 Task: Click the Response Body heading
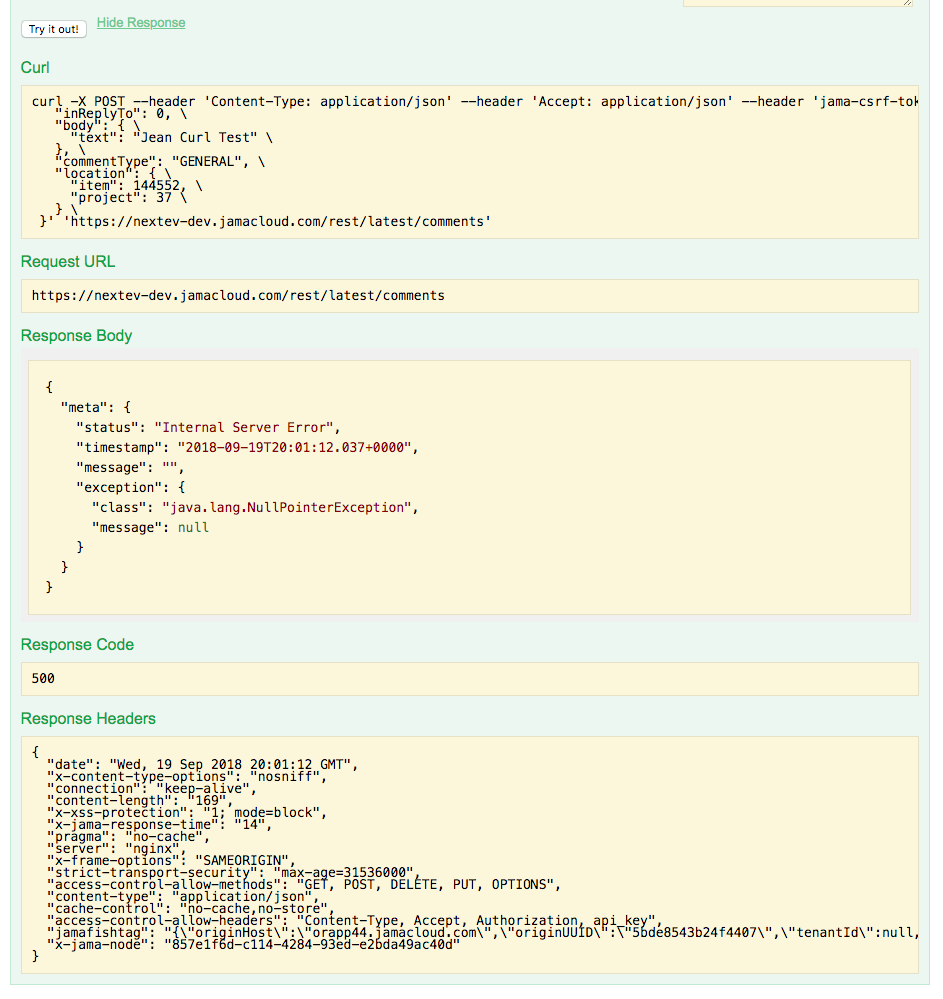(x=76, y=336)
